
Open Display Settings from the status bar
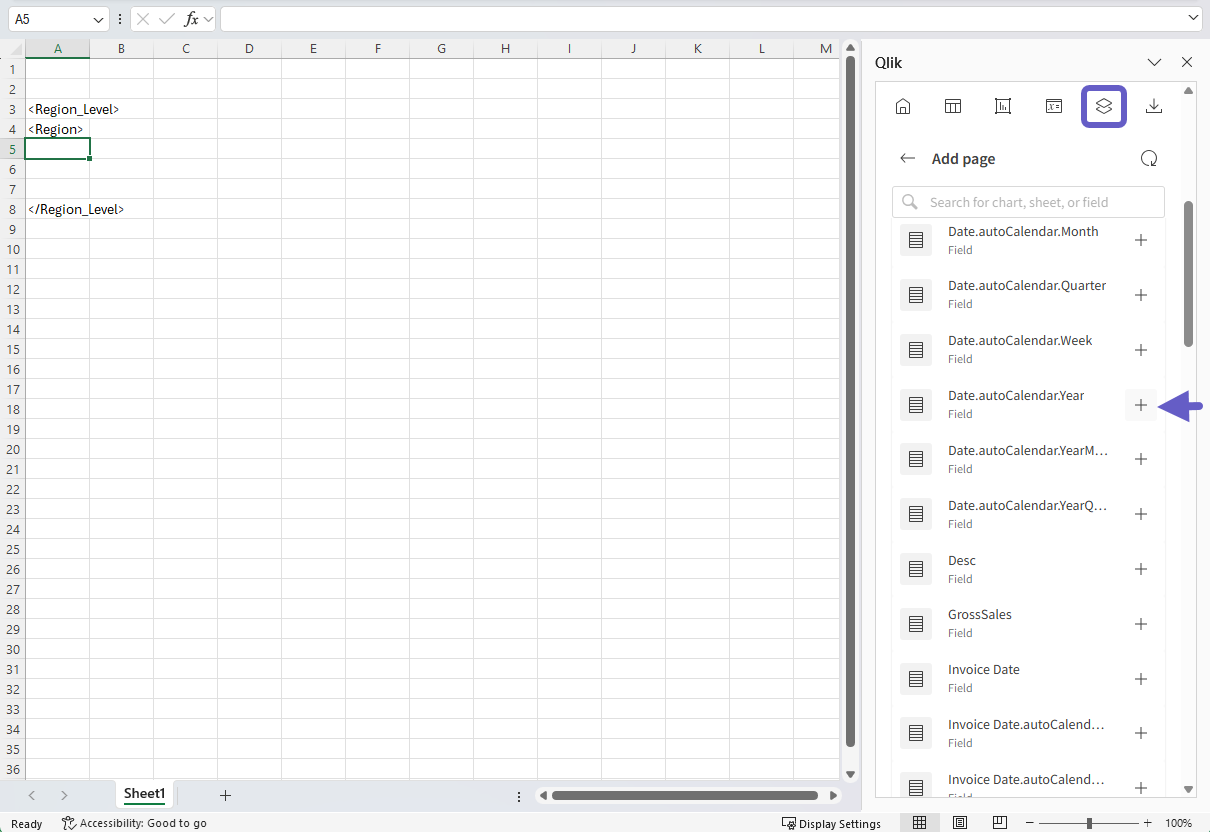tap(831, 822)
